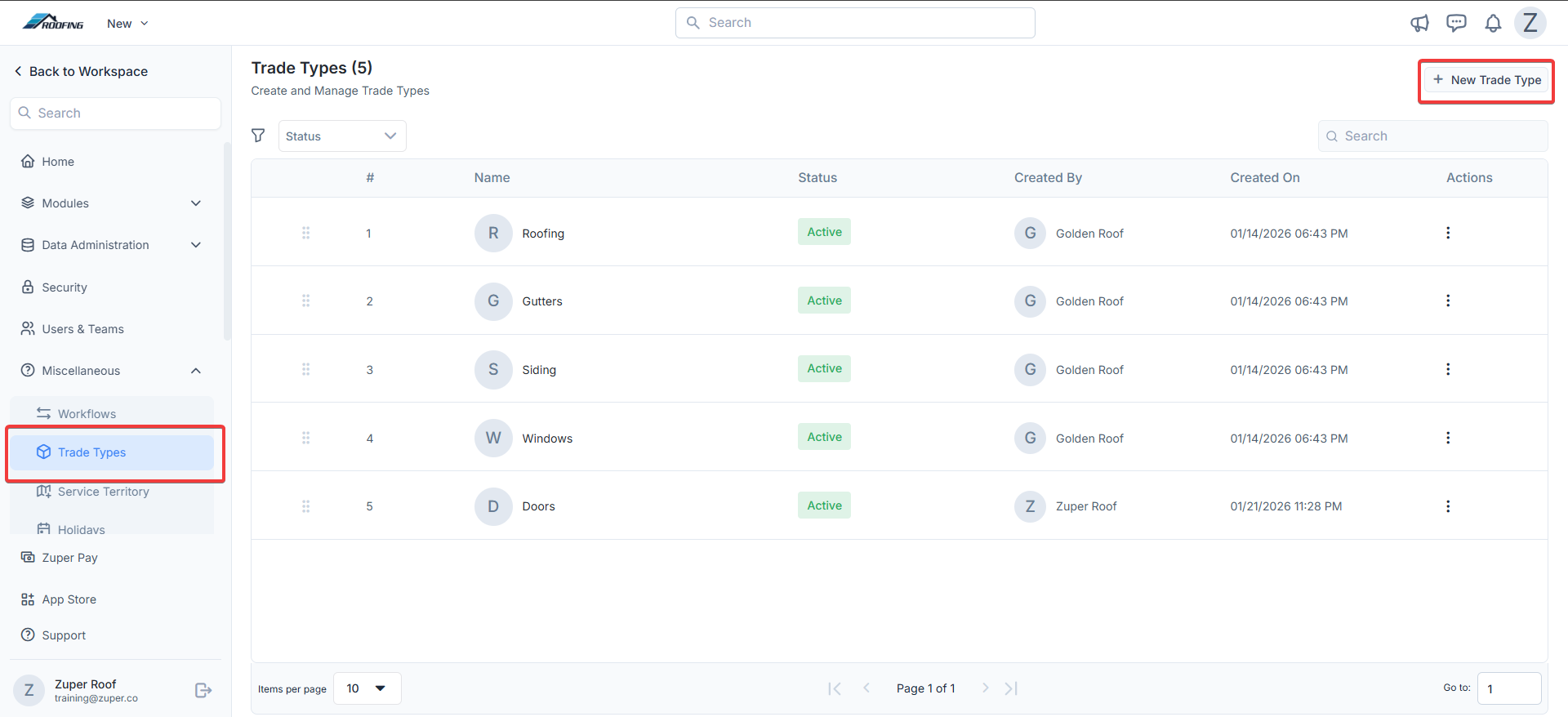The width and height of the screenshot is (1568, 717).
Task: Expand the Data Administration section
Action: click(x=111, y=245)
